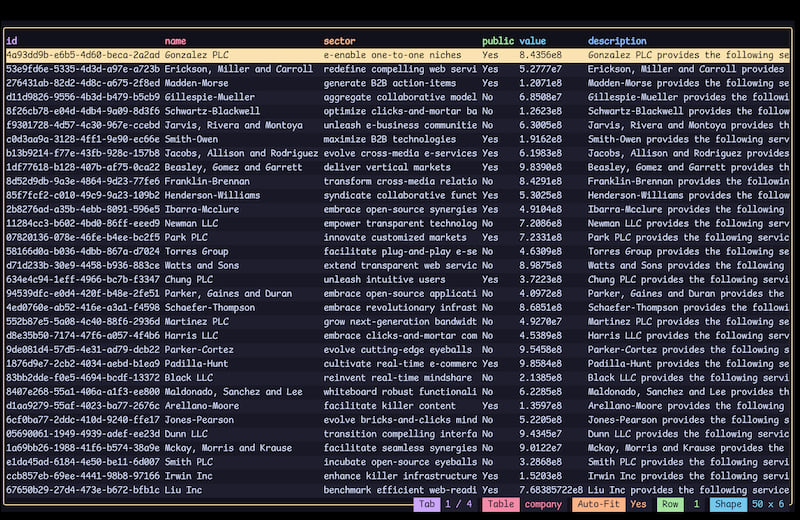Select Parker, Gaines and Duran name cell
The width and height of the screenshot is (800, 520).
228,293
